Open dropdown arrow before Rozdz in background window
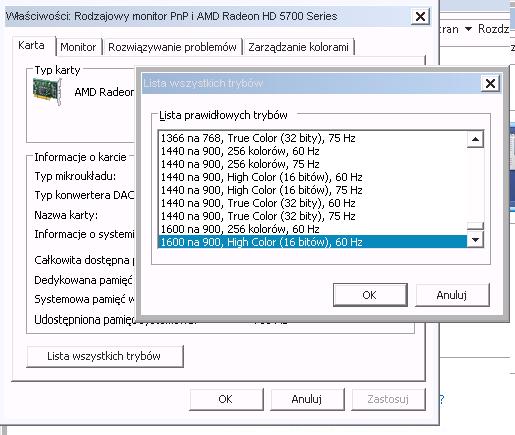 click(468, 29)
